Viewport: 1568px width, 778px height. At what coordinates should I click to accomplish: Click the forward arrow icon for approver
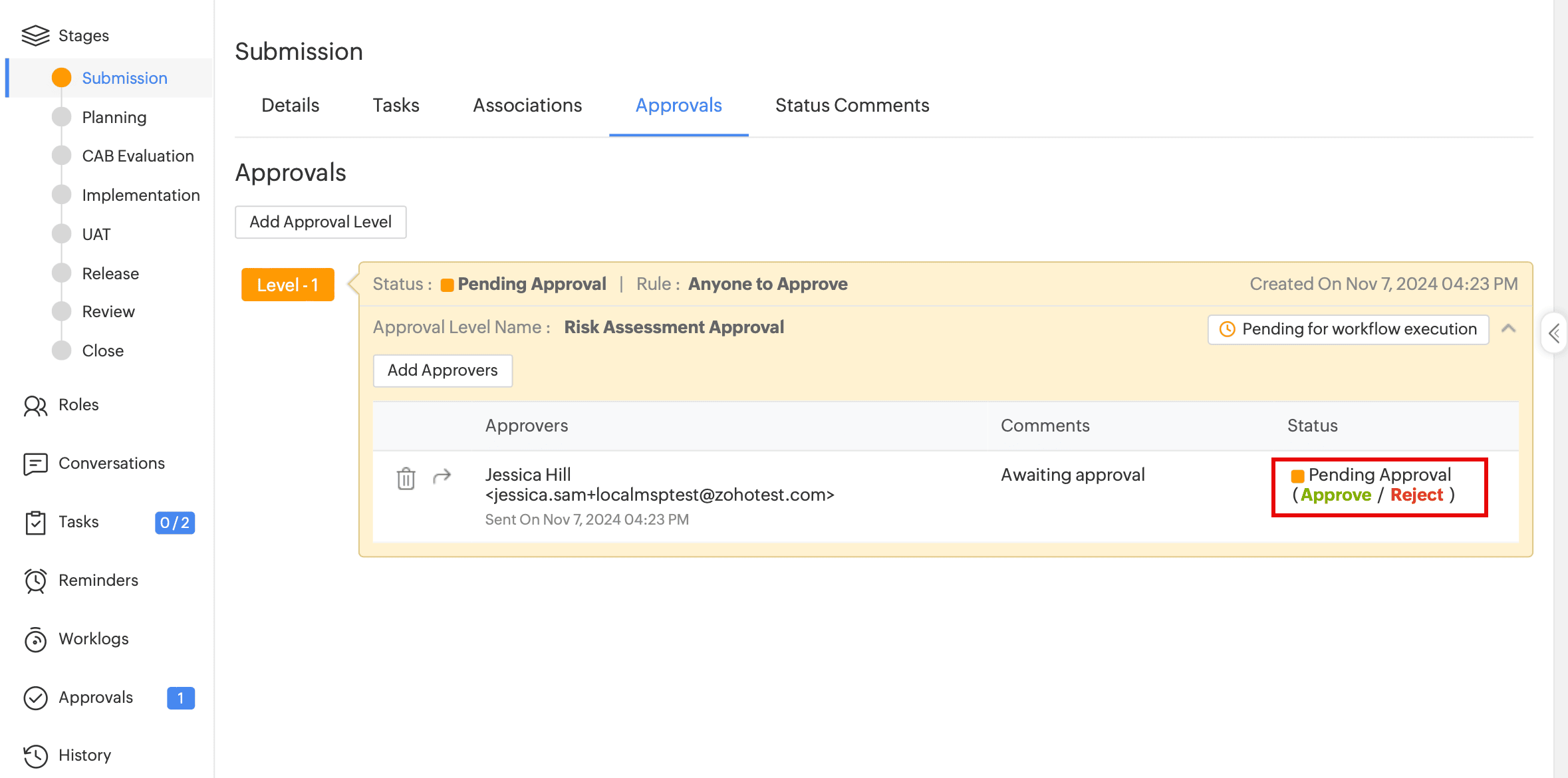(442, 476)
